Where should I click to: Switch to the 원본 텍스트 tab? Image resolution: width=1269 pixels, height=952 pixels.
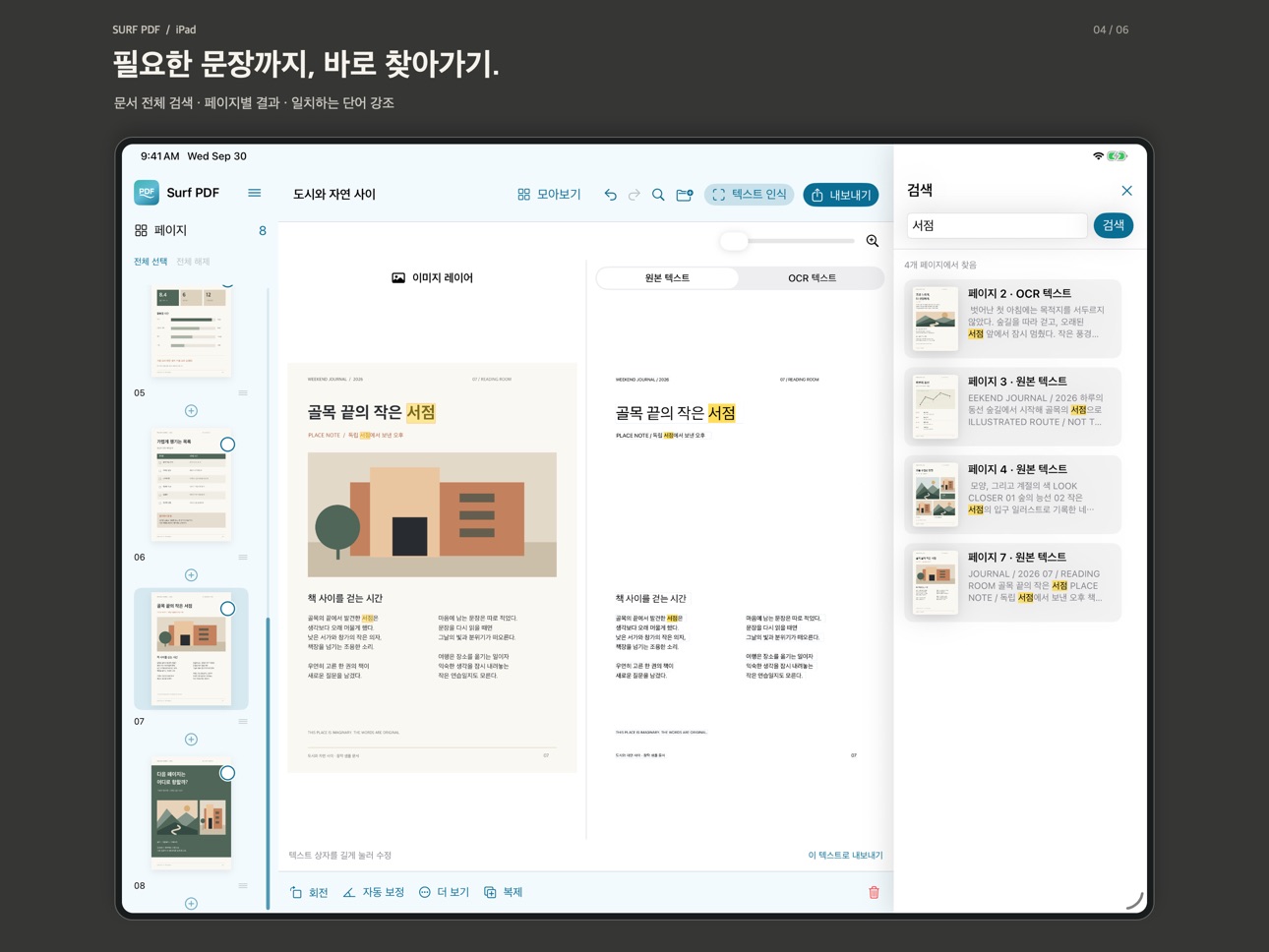coord(667,278)
